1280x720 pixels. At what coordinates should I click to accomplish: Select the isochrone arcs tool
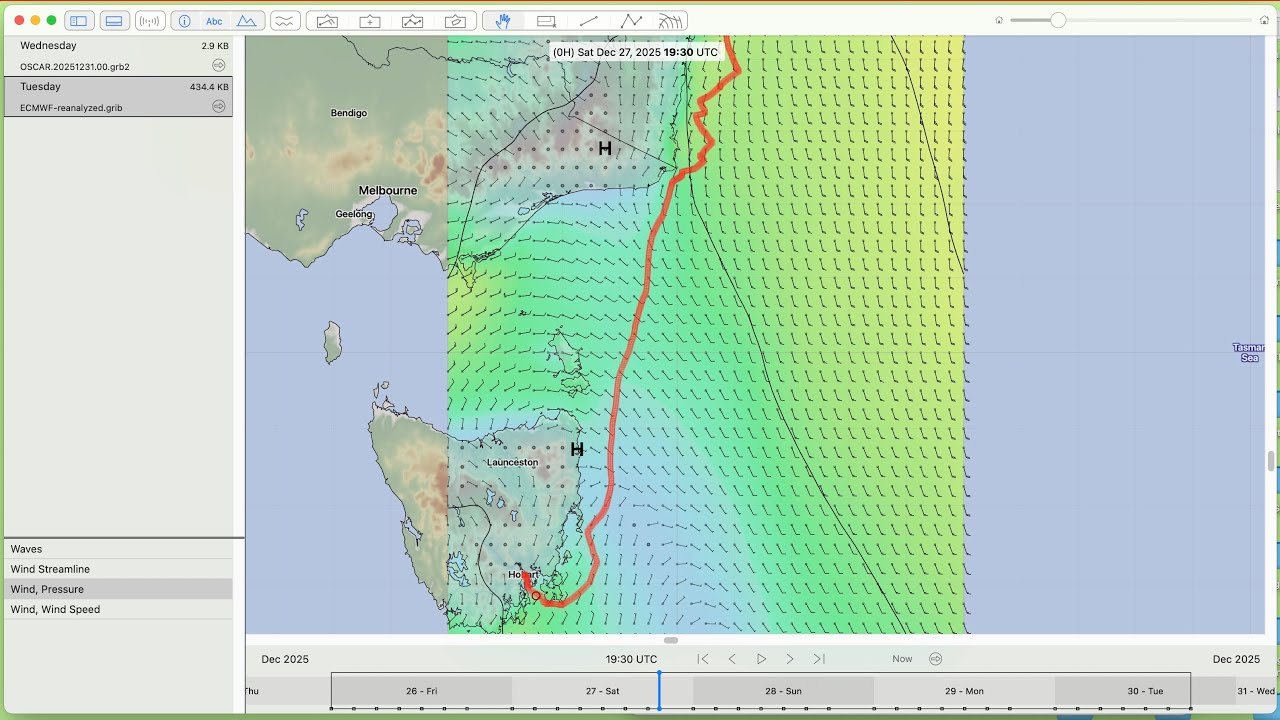point(671,20)
